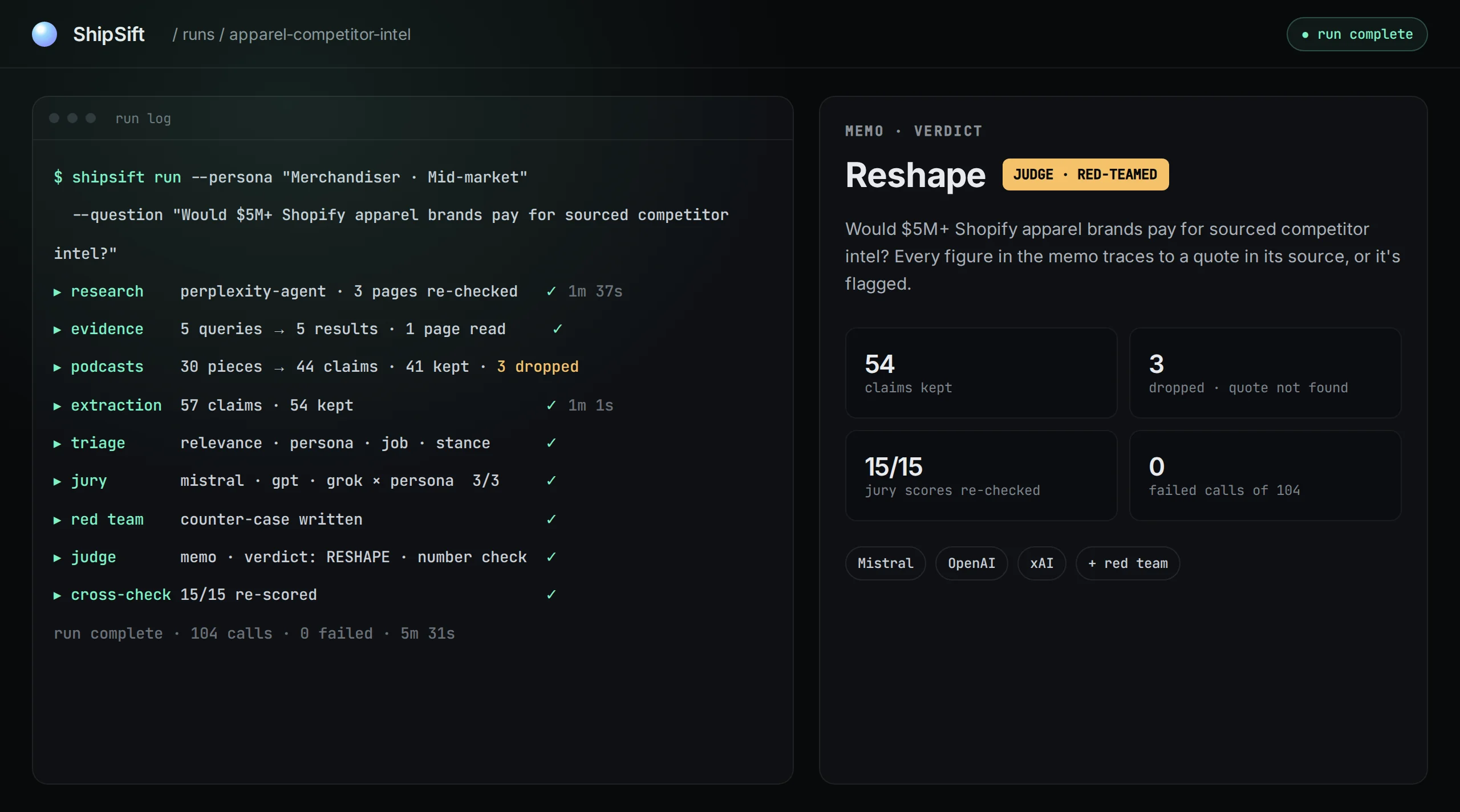The width and height of the screenshot is (1460, 812).
Task: Click the 'MEMO · VERDICT' label
Action: [914, 131]
